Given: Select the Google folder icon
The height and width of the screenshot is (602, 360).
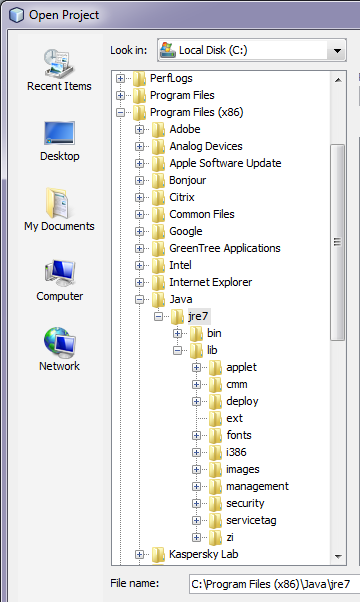Looking at the screenshot, I should tap(158, 232).
